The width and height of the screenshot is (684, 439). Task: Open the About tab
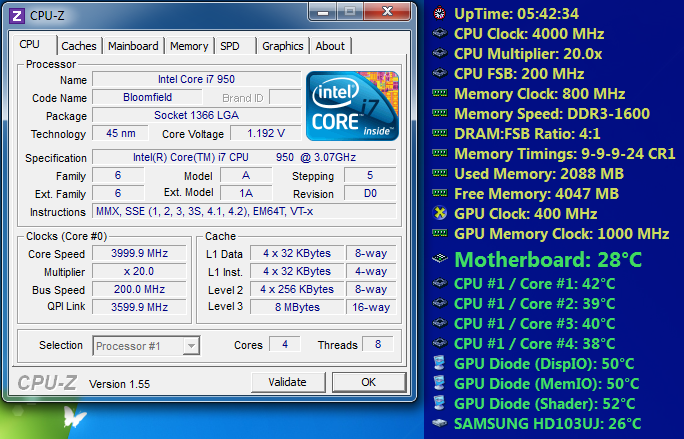330,46
